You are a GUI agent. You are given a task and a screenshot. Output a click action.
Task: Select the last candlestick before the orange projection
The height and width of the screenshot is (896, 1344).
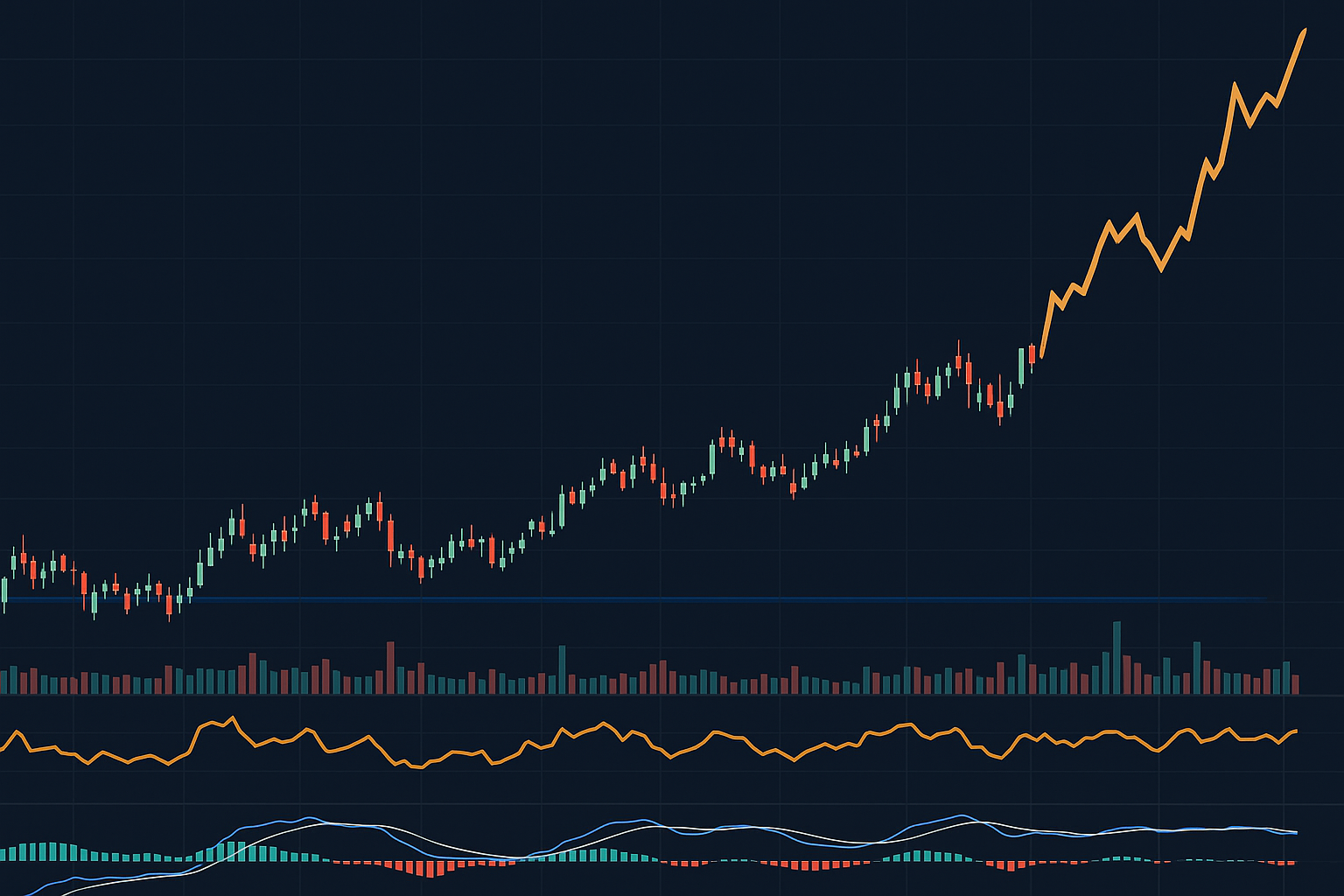click(x=1032, y=353)
